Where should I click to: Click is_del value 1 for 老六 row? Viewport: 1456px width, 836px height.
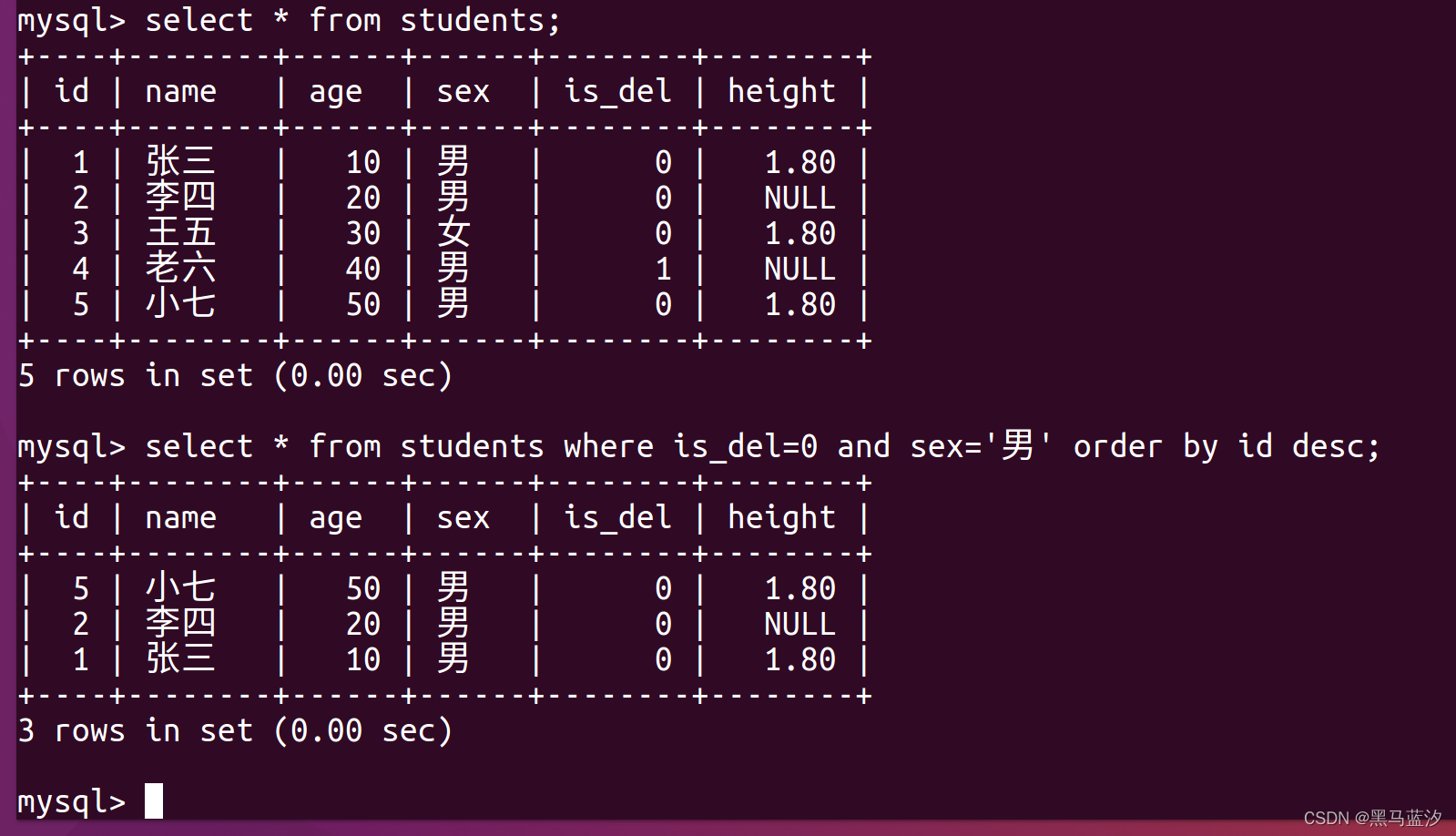663,269
